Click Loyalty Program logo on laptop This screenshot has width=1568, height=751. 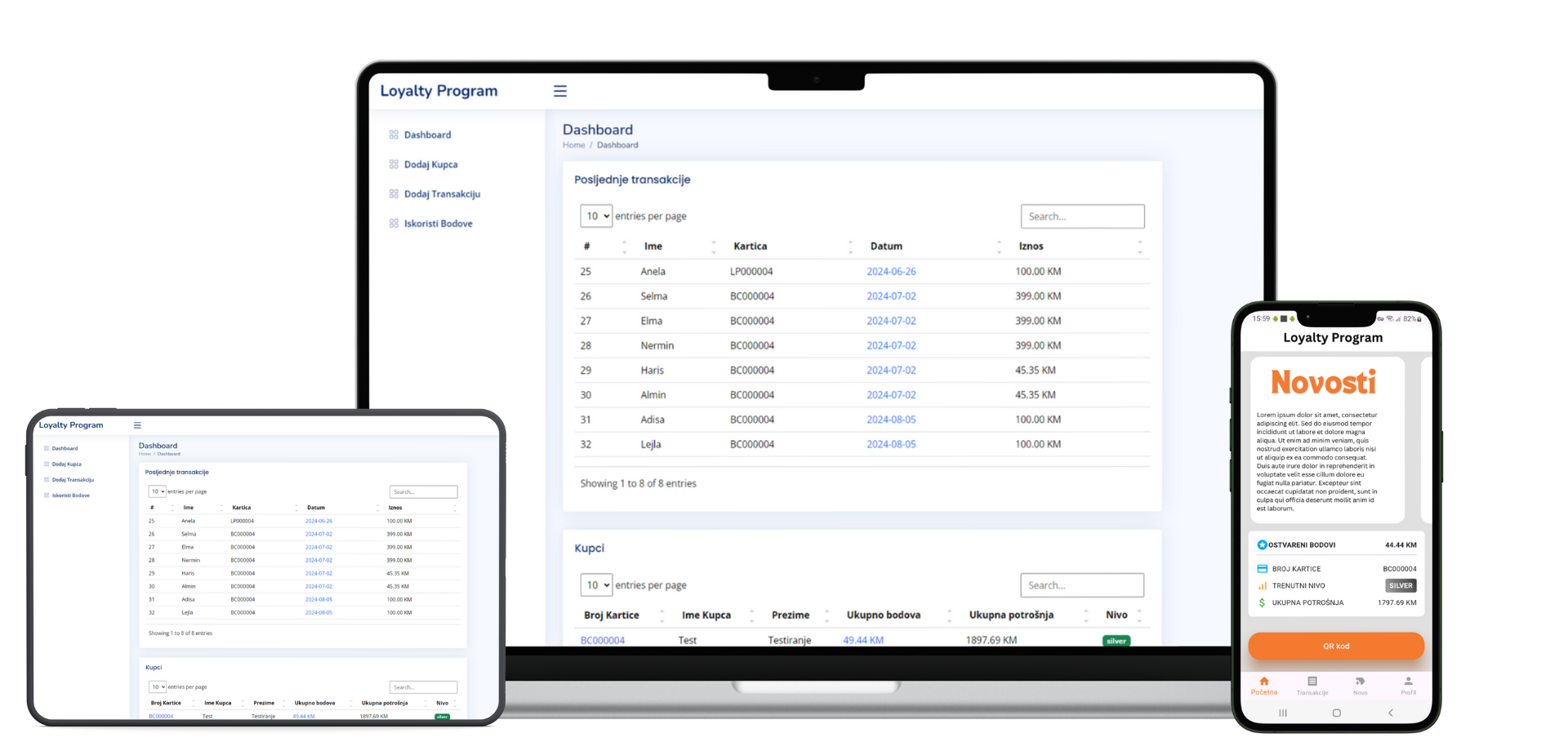(x=439, y=91)
